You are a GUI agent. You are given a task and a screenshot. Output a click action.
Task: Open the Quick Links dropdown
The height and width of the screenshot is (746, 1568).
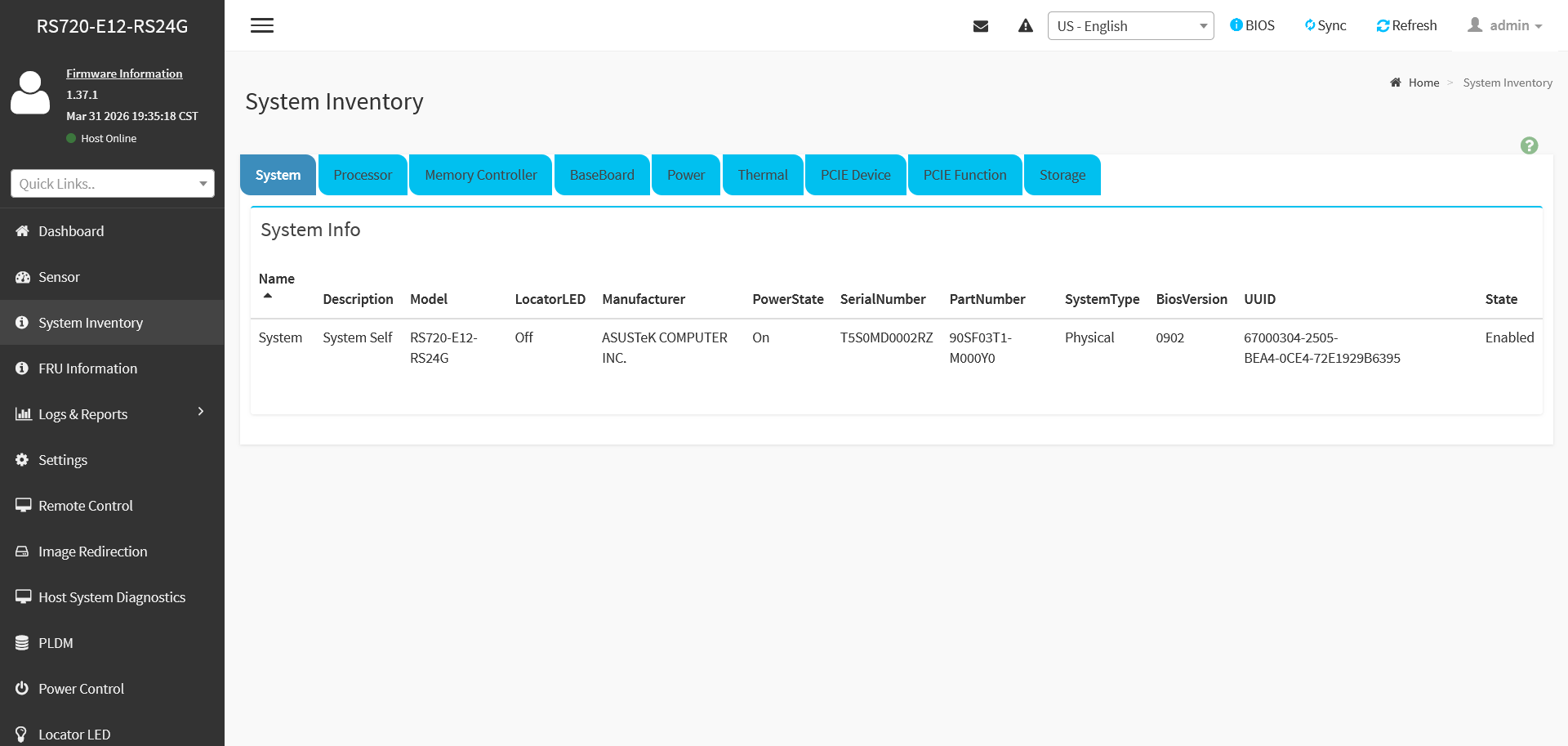[x=113, y=184]
